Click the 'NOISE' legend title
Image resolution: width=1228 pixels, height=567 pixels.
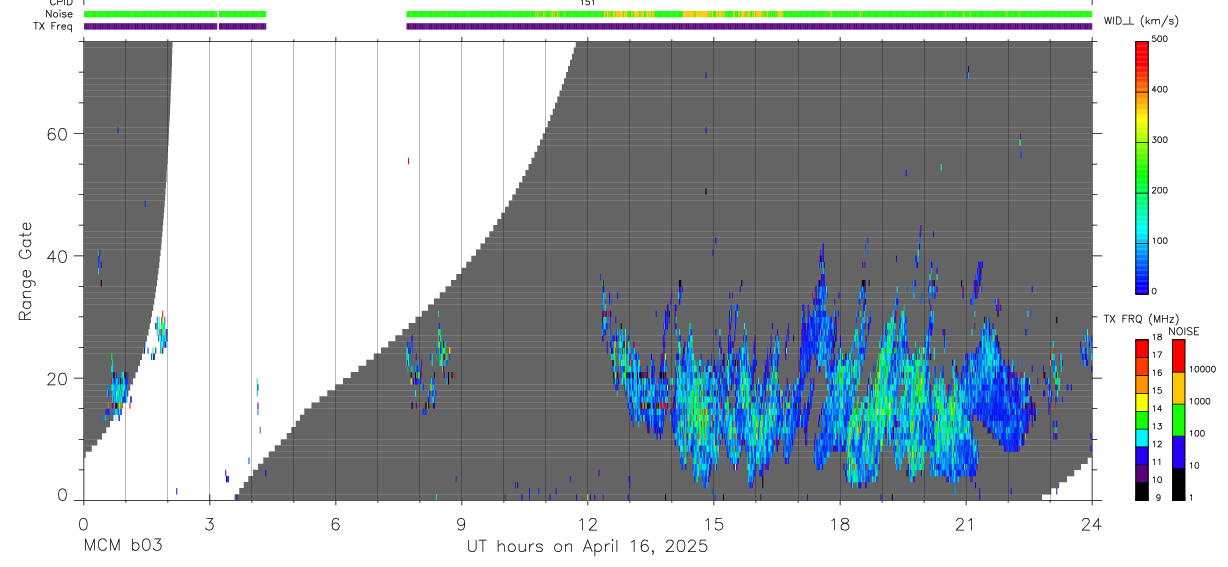[x=1183, y=331]
